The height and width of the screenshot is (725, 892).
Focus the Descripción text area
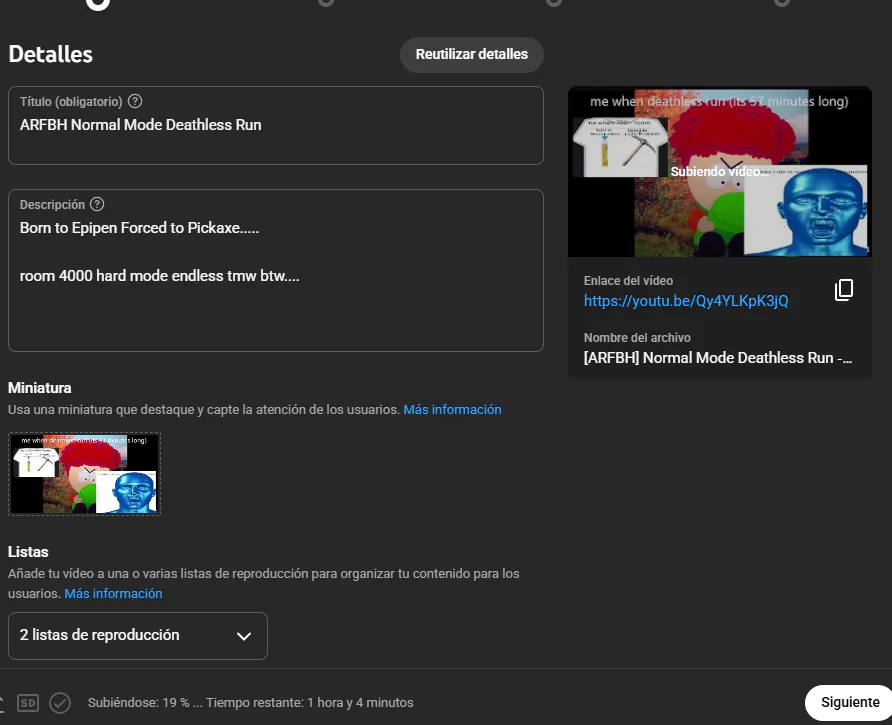[x=276, y=270]
